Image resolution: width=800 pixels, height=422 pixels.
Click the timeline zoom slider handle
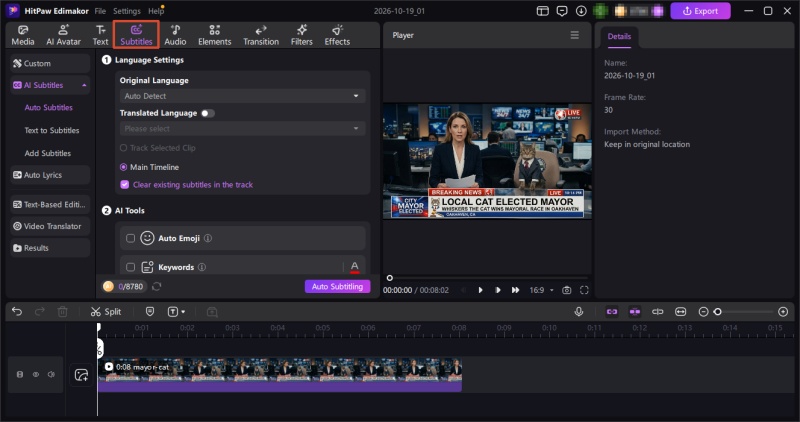(x=718, y=311)
